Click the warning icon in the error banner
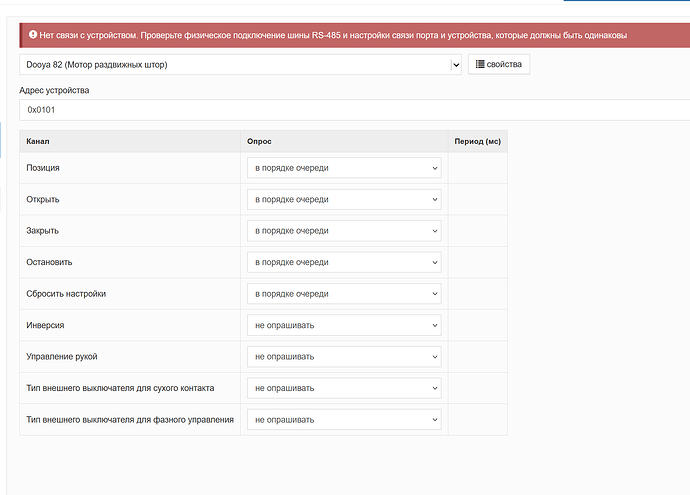Image resolution: width=690 pixels, height=495 pixels. point(33,36)
